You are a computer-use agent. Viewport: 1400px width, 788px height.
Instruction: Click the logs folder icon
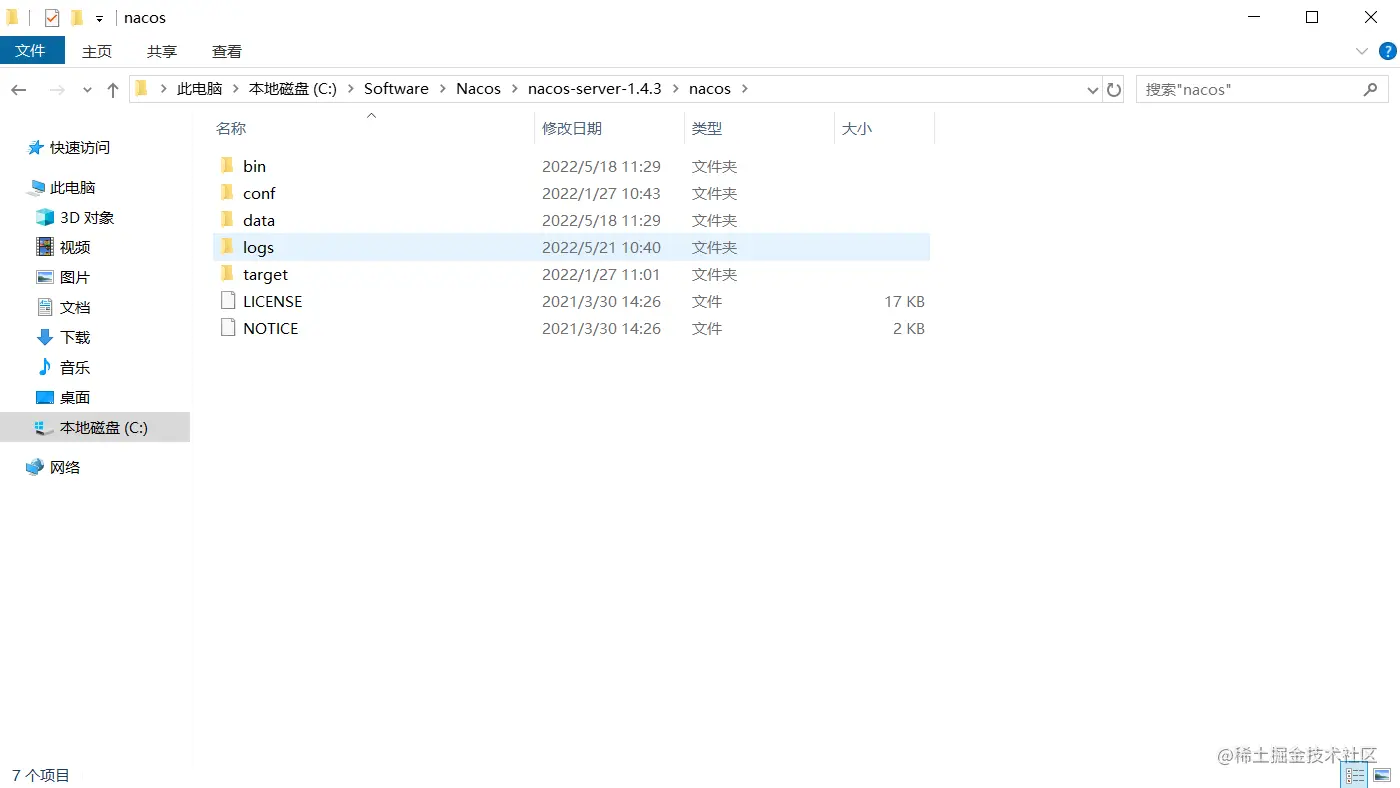(227, 247)
